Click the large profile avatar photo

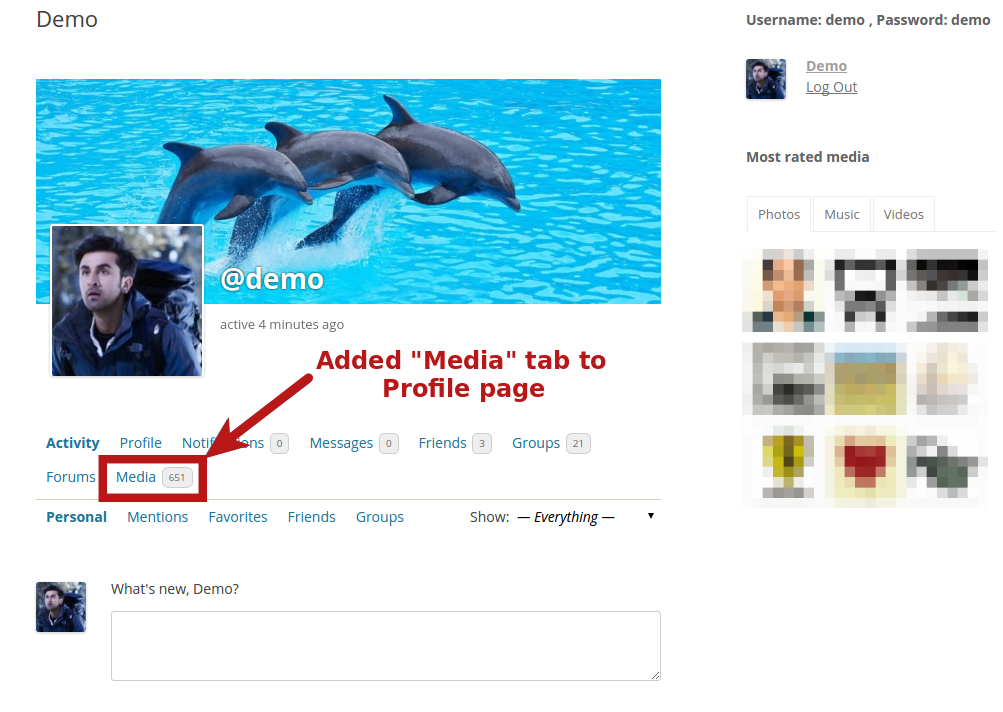126,300
